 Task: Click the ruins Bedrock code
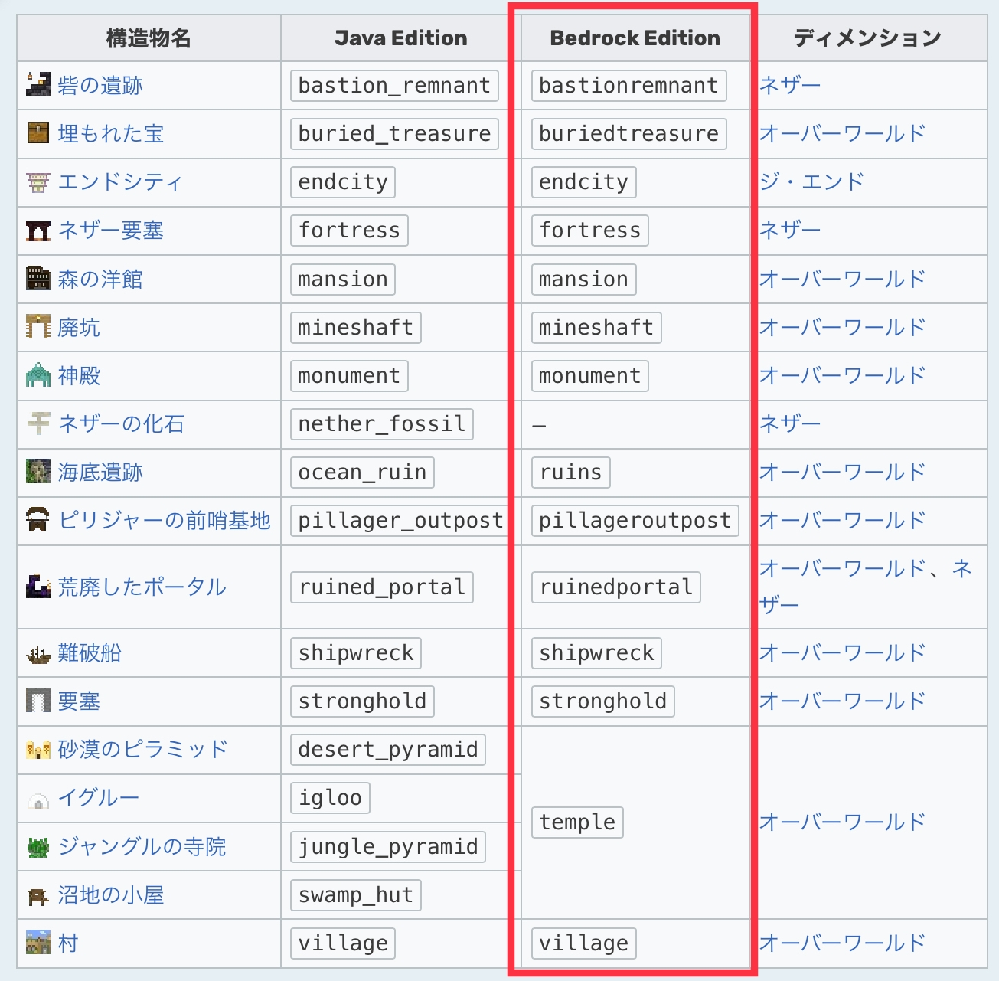click(571, 472)
